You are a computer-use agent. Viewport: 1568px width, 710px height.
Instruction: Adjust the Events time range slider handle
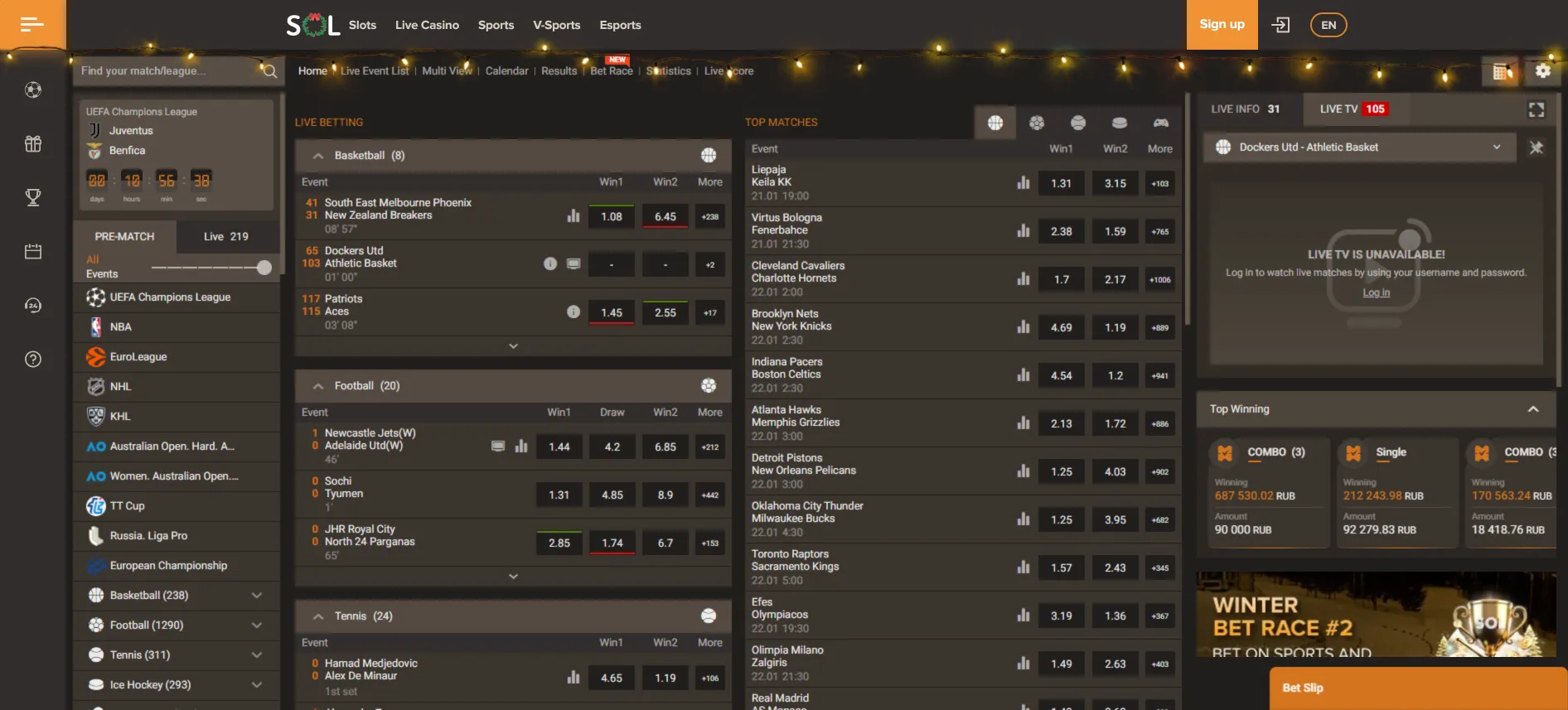click(264, 267)
